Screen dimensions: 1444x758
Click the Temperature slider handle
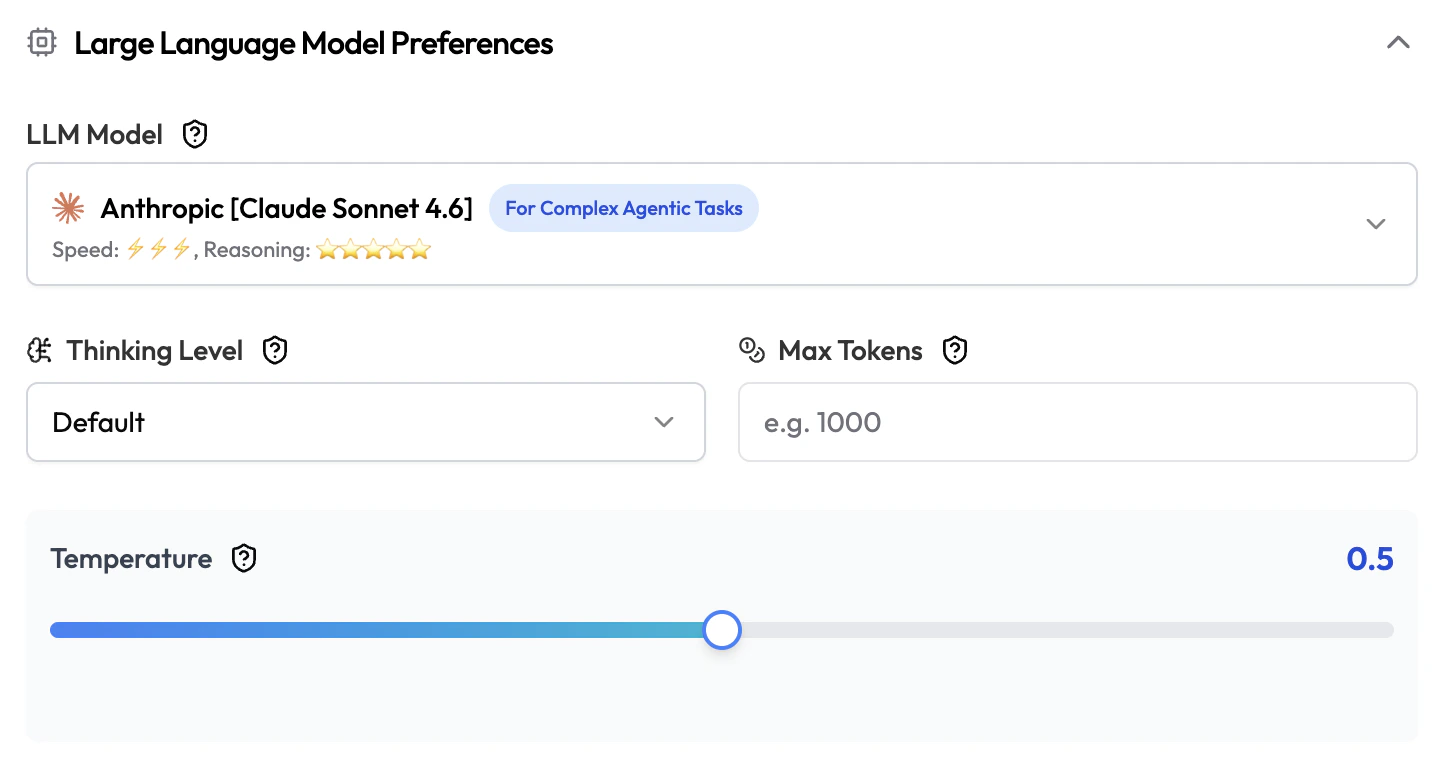(721, 630)
